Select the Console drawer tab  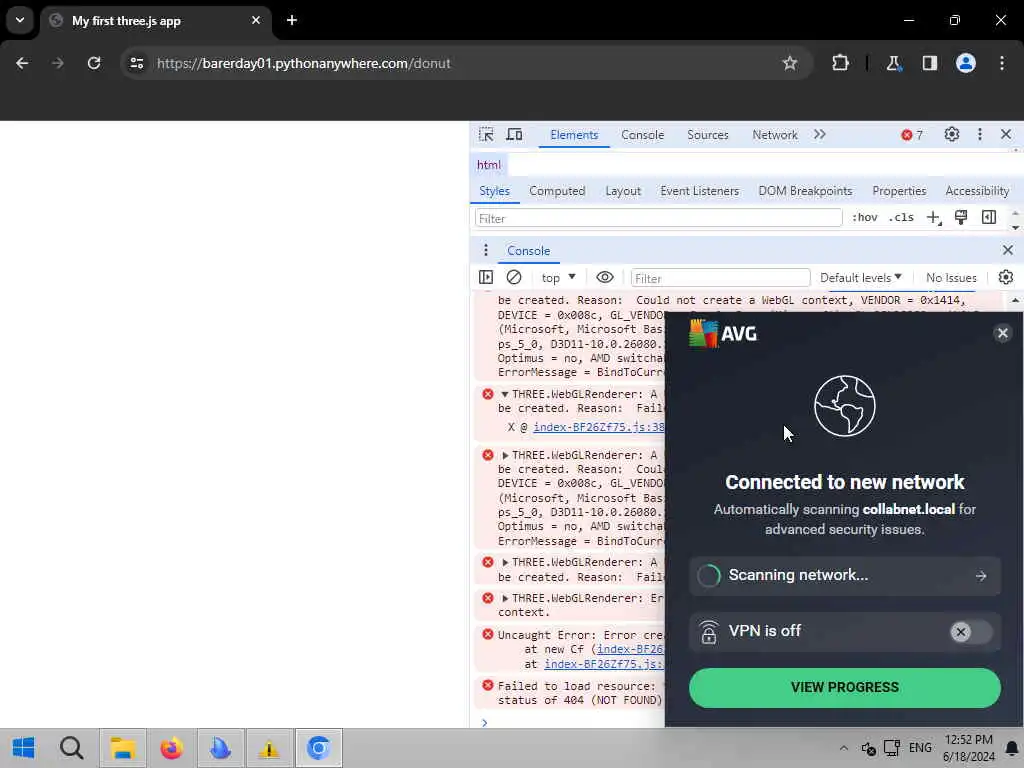click(x=528, y=250)
